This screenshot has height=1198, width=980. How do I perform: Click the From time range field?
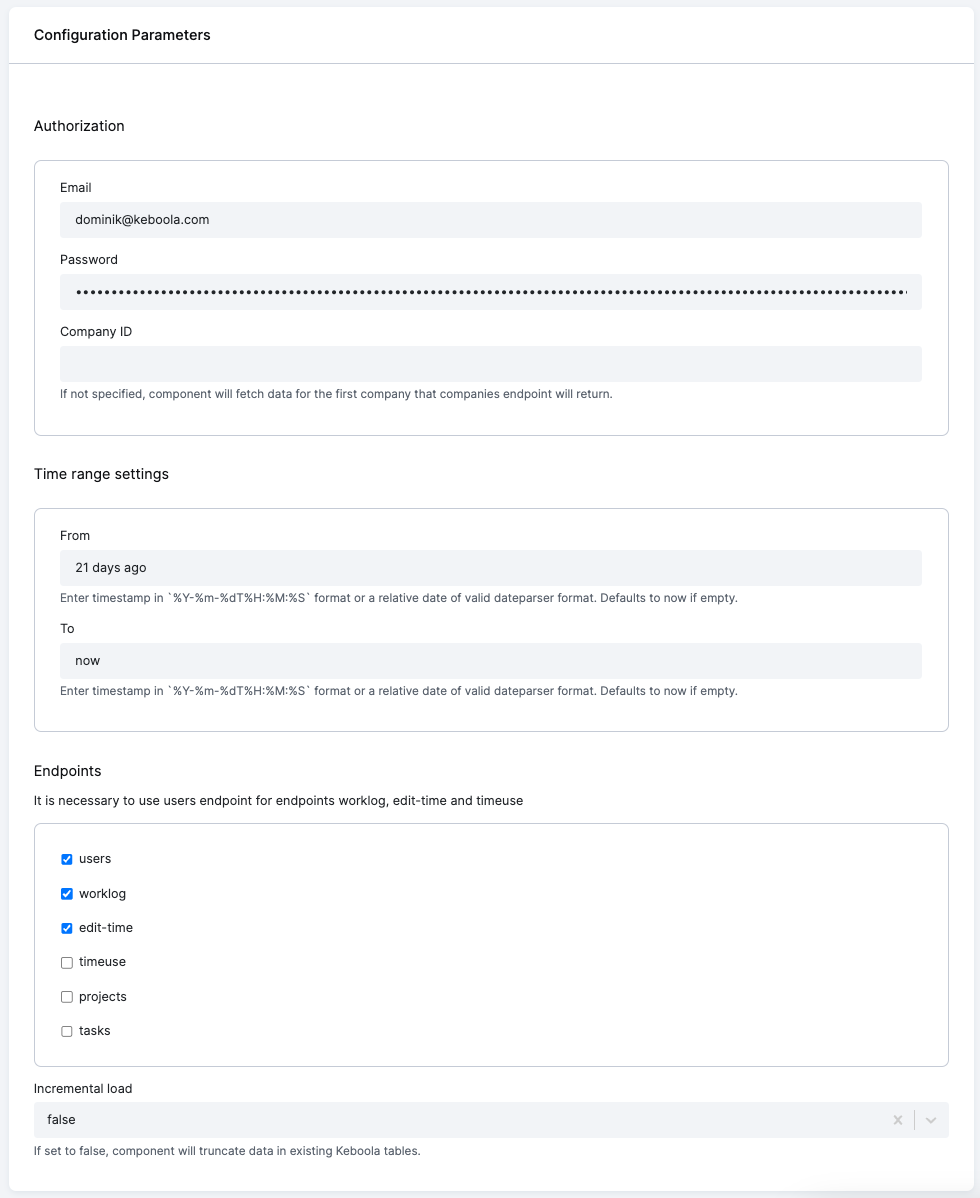point(490,568)
